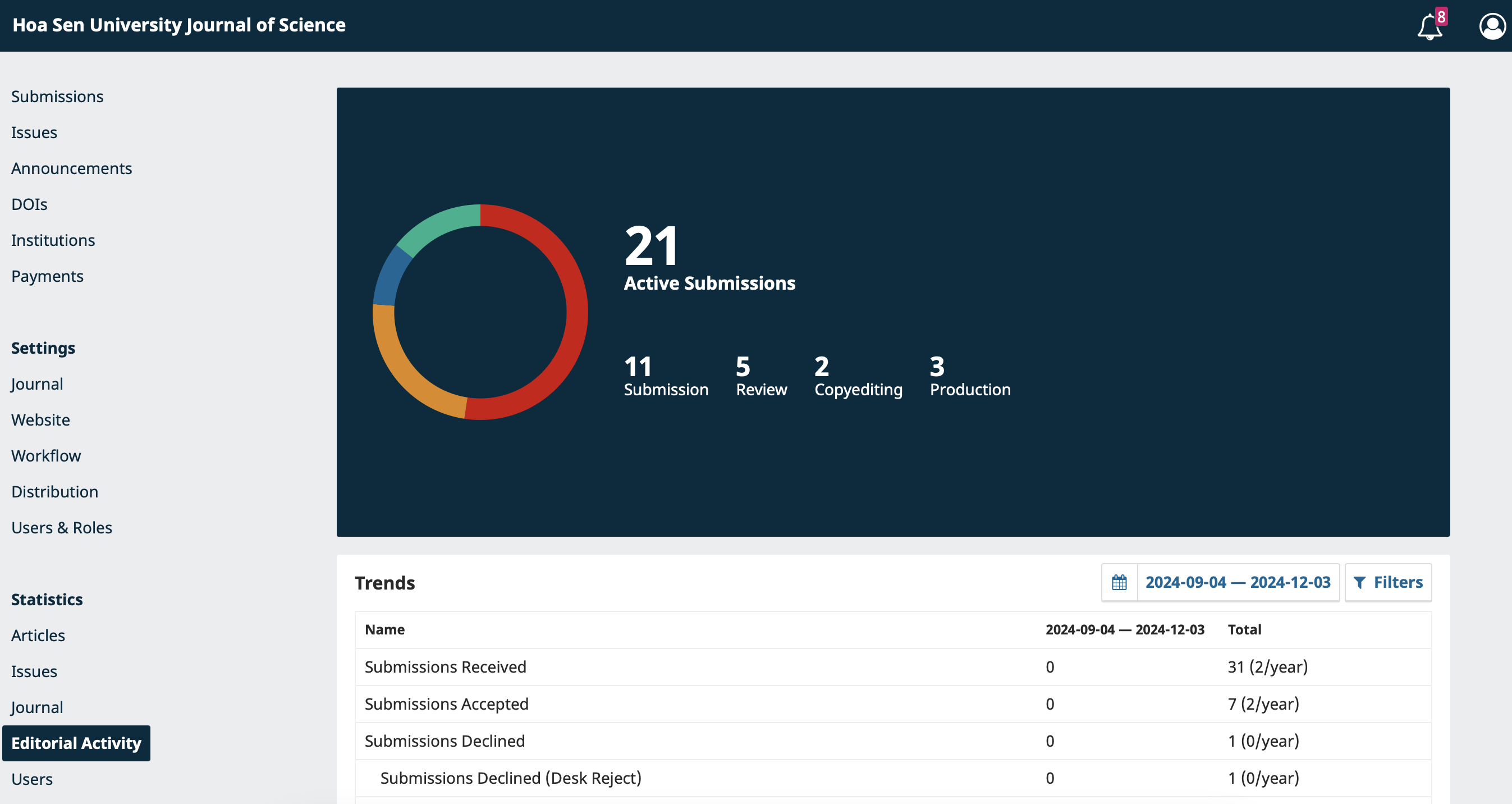The image size is (1512, 804).
Task: Open Users & Roles settings
Action: [x=61, y=527]
